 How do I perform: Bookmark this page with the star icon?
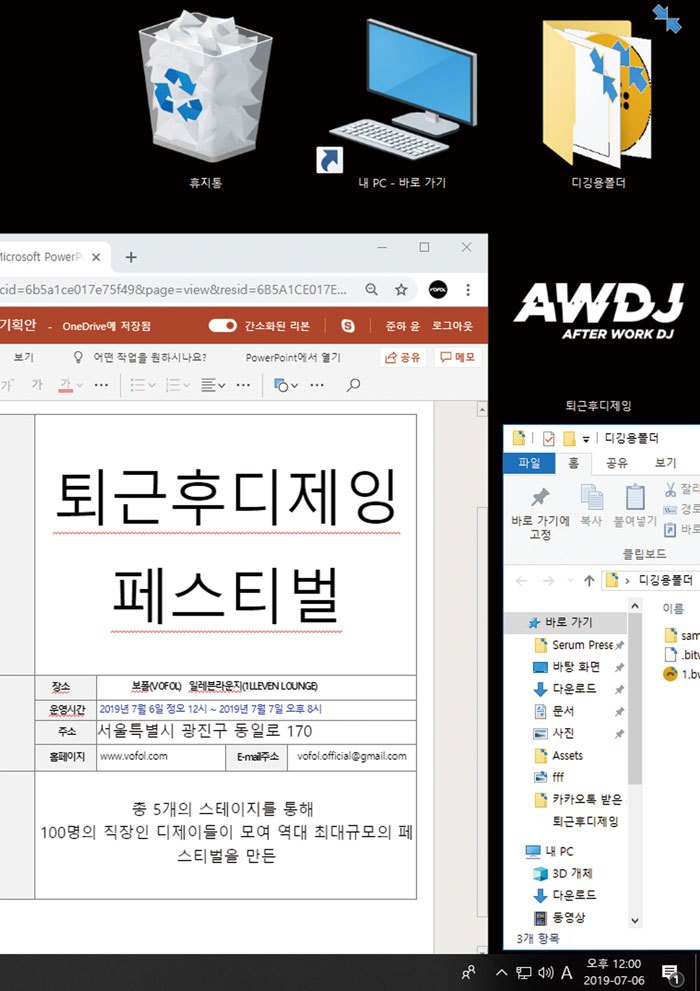(401, 289)
